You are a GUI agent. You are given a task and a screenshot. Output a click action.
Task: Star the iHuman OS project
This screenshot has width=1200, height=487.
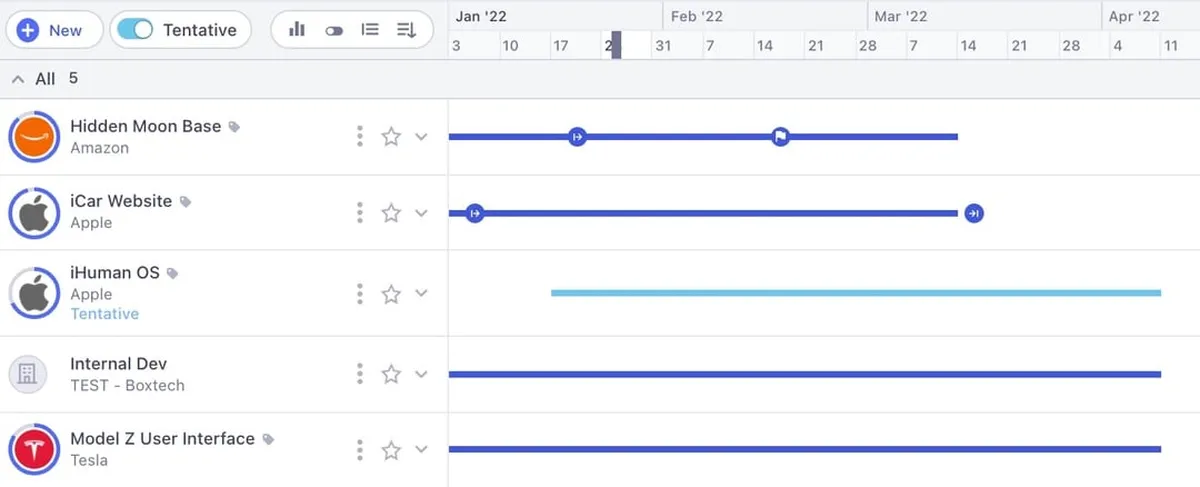391,294
